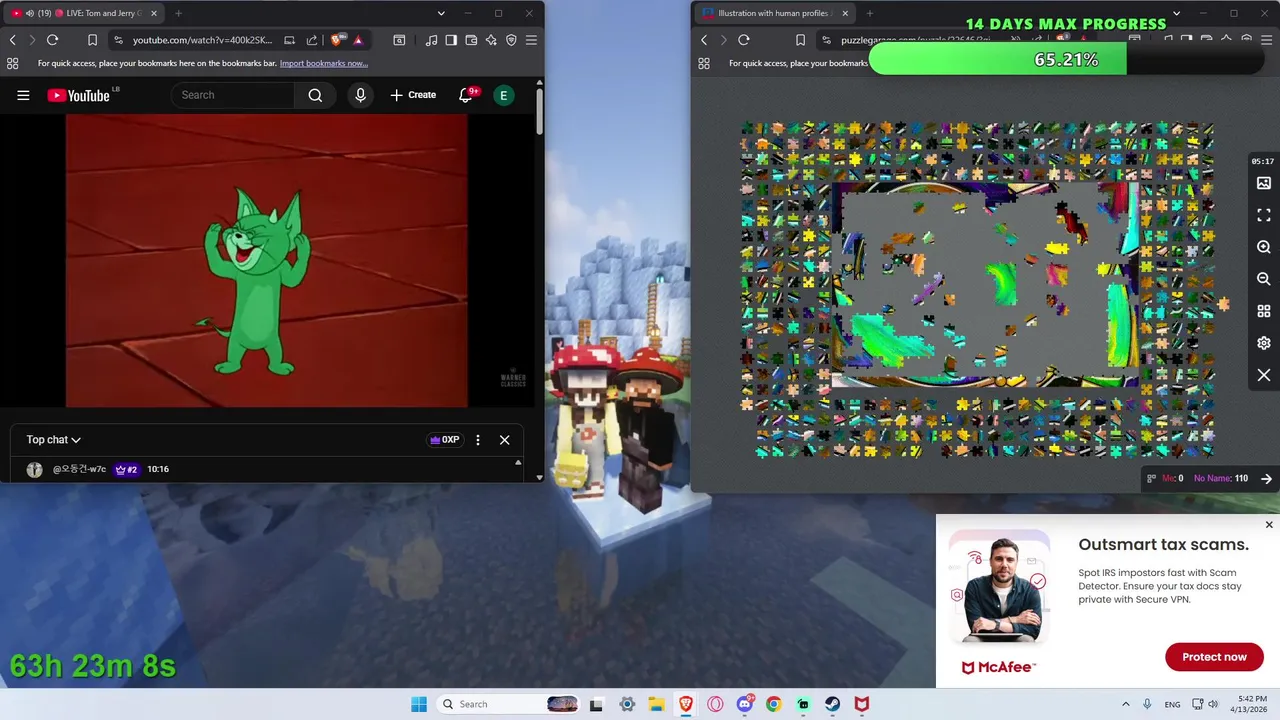This screenshot has width=1280, height=720.
Task: Show hidden system tray icons
Action: pos(1125,704)
